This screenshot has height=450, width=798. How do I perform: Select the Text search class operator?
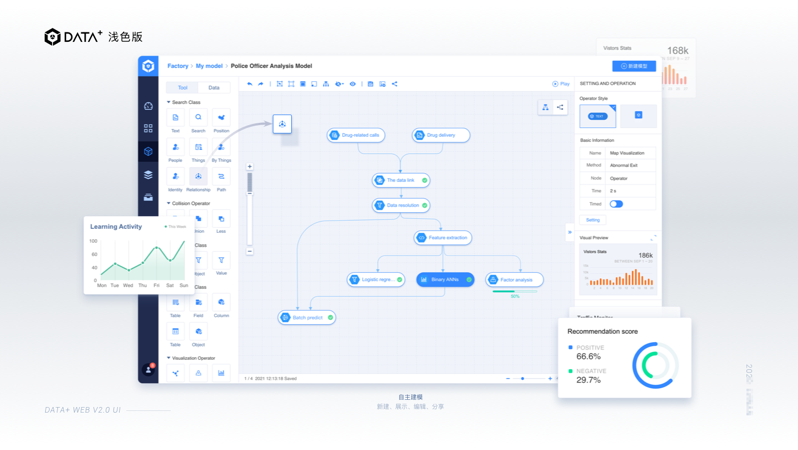(176, 118)
